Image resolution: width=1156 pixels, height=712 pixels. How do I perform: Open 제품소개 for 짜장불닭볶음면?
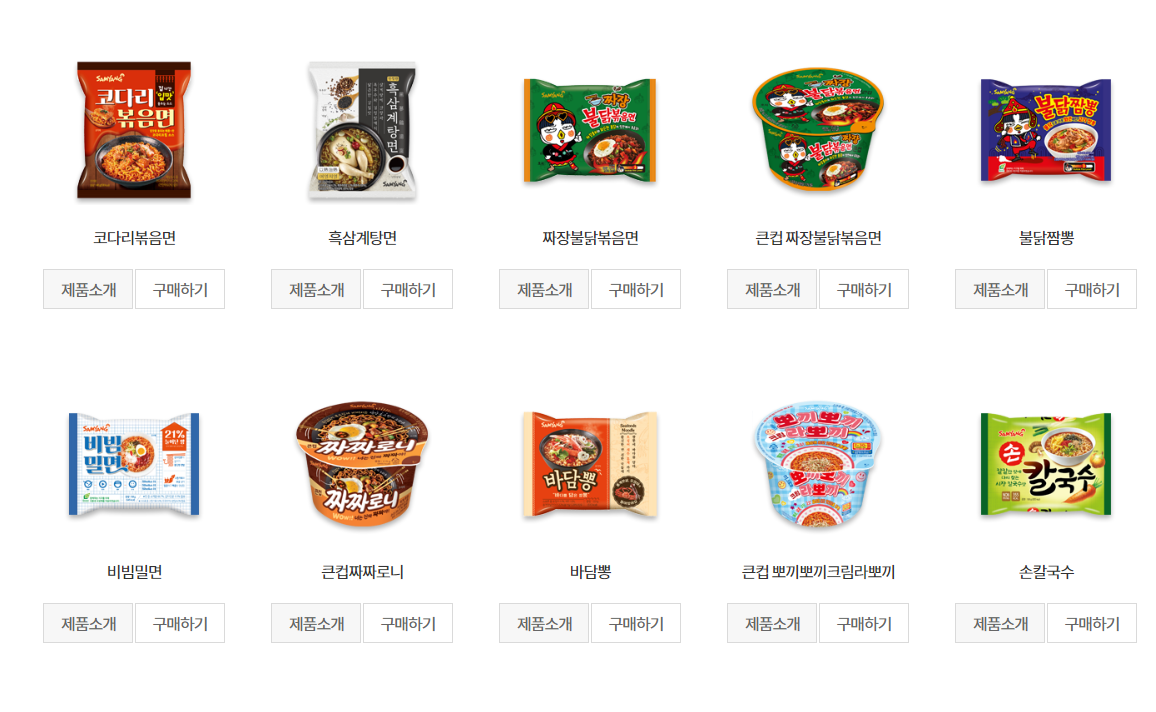tap(544, 290)
